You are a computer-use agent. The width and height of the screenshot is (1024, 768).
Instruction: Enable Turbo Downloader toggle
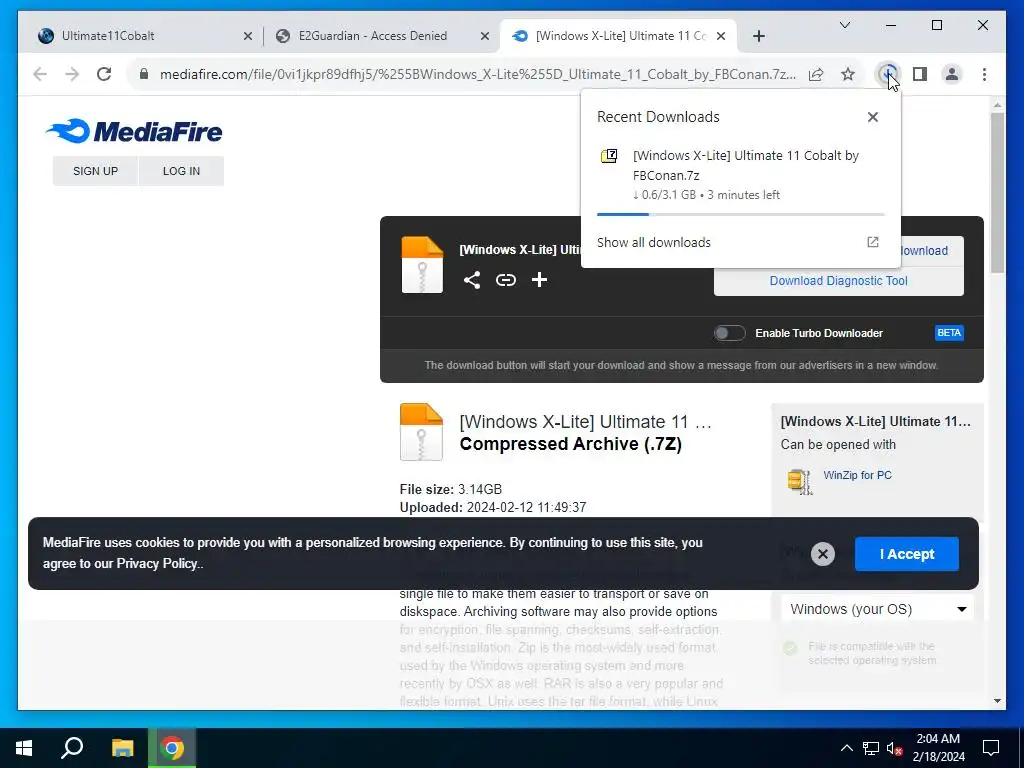coord(729,333)
